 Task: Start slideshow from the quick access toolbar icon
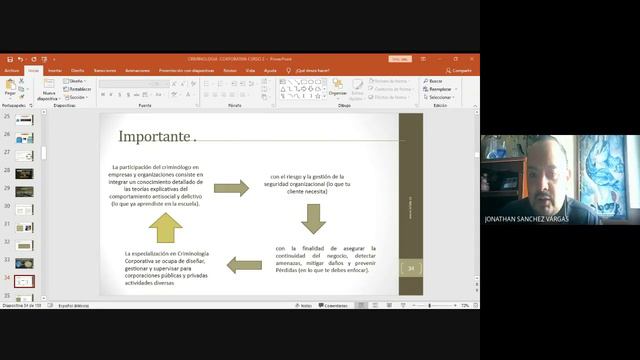point(44,59)
